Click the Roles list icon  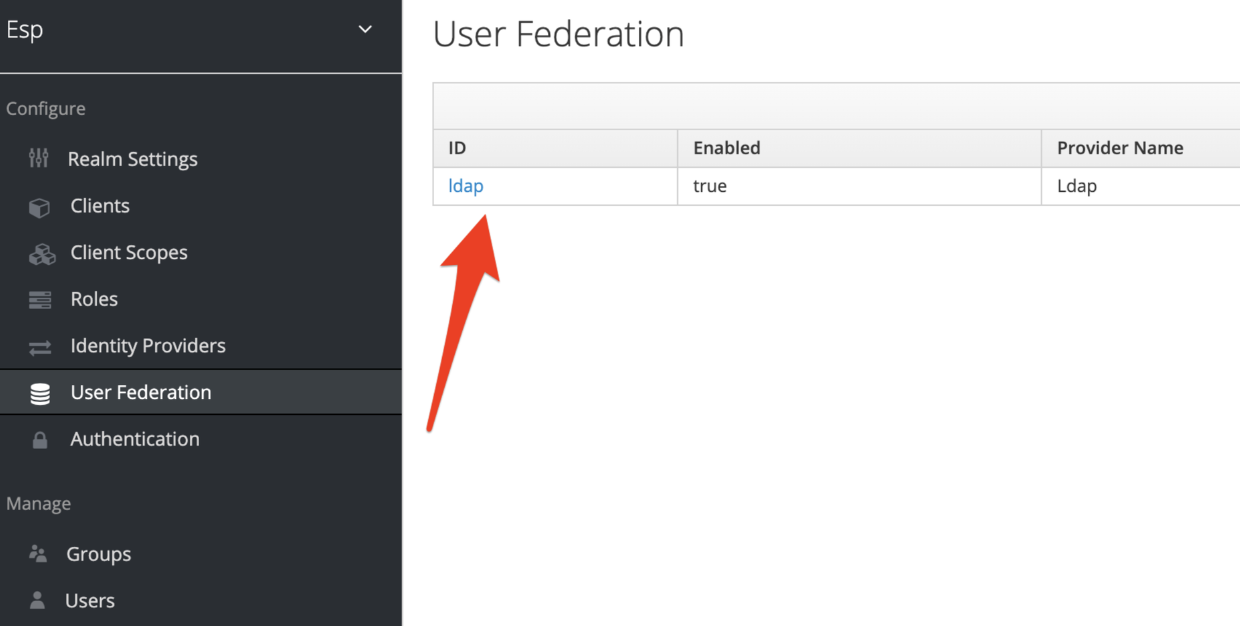coord(40,300)
